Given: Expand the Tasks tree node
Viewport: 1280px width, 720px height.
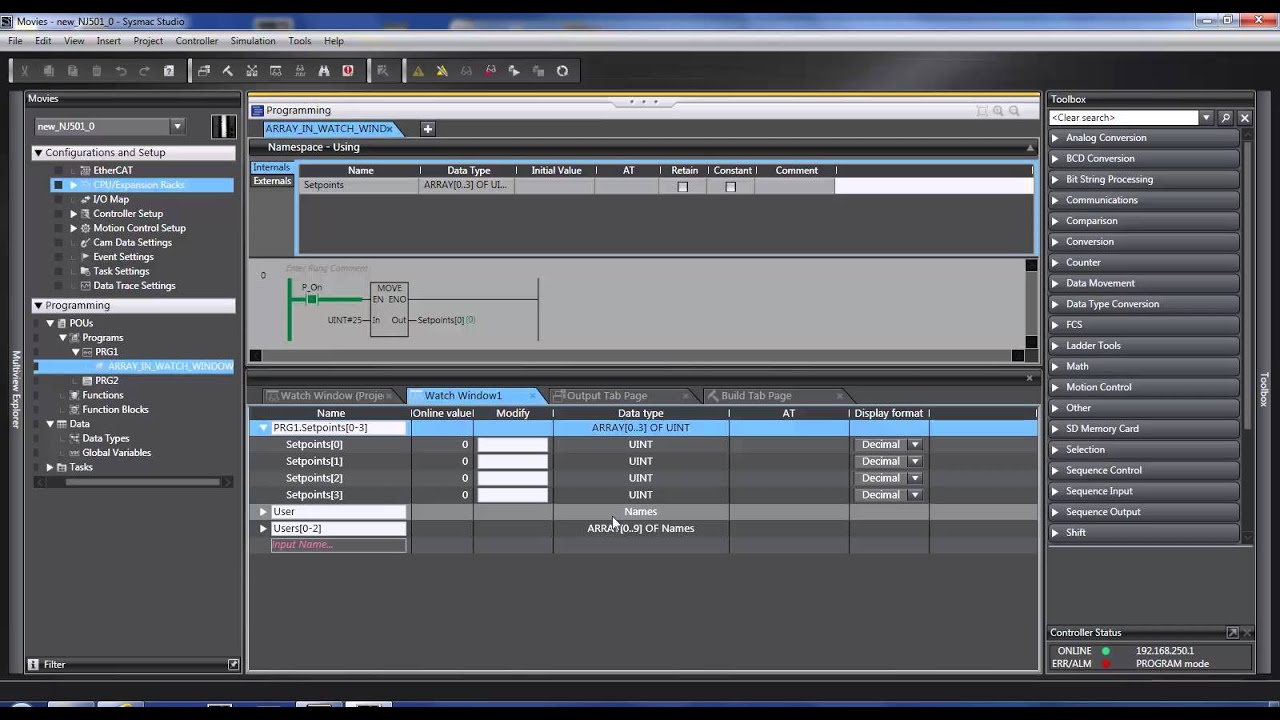Looking at the screenshot, I should 50,467.
